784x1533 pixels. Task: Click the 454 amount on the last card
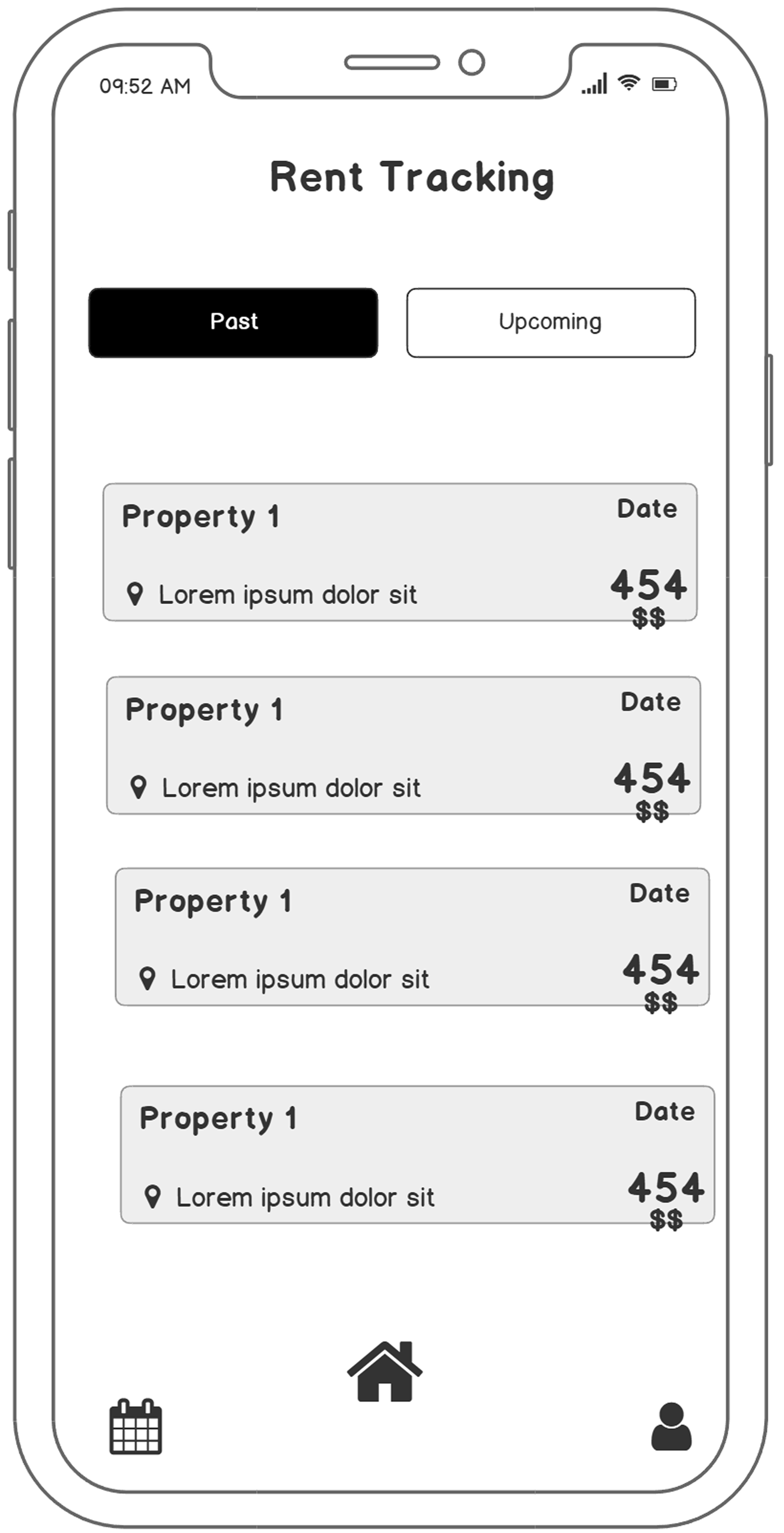coord(666,1188)
